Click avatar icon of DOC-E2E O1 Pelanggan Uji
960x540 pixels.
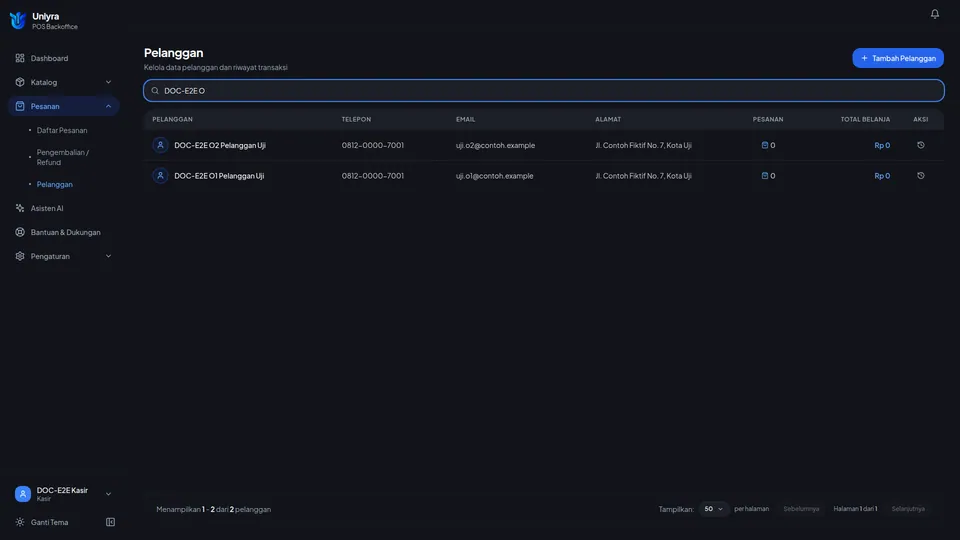pos(160,176)
